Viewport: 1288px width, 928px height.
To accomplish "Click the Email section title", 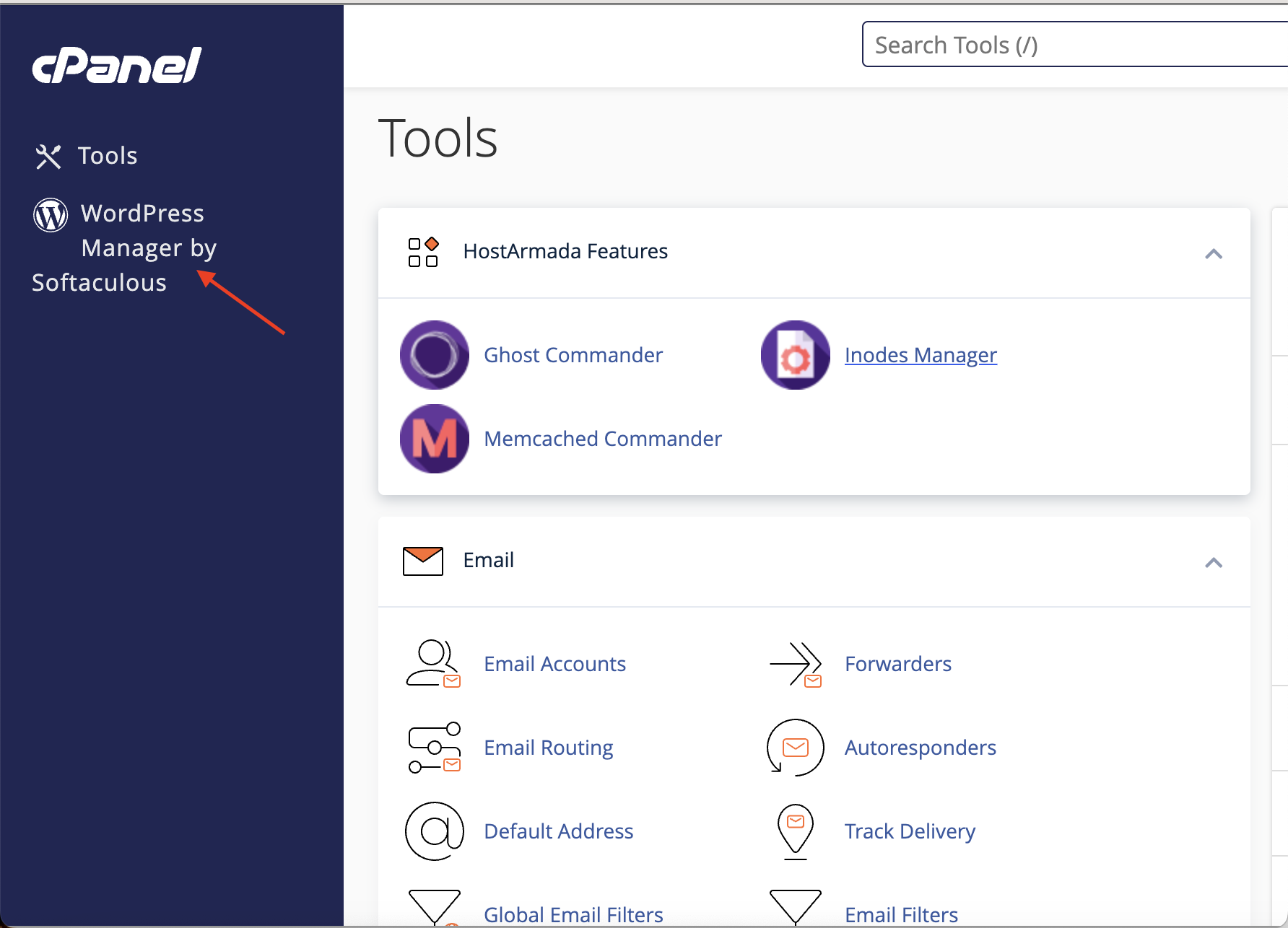I will (x=489, y=560).
